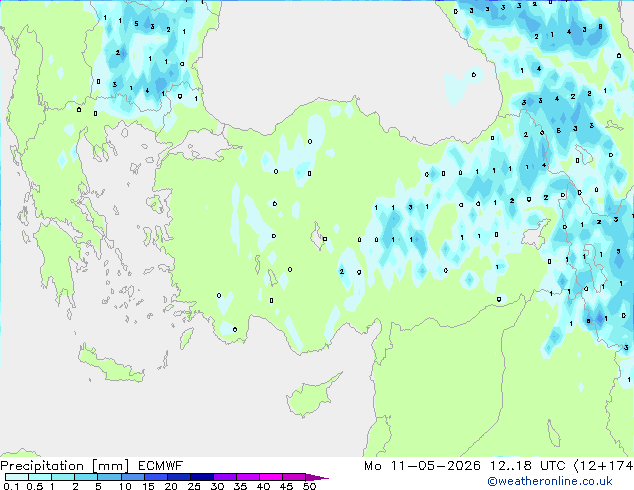Select the 30–35 mm purple legend swatch
The image size is (634, 490).
pyautogui.click(x=224, y=477)
